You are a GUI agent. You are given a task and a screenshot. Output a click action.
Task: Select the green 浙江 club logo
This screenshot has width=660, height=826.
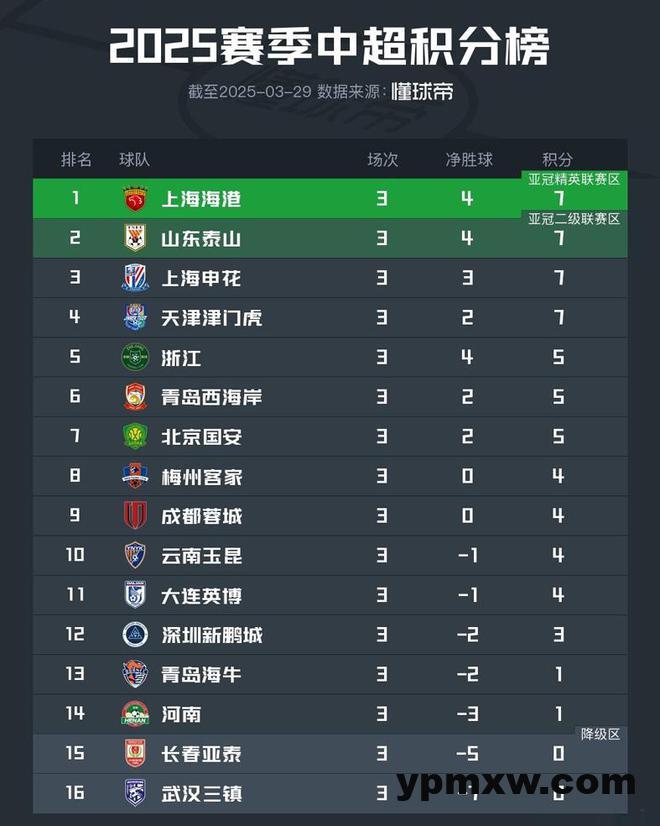click(135, 357)
